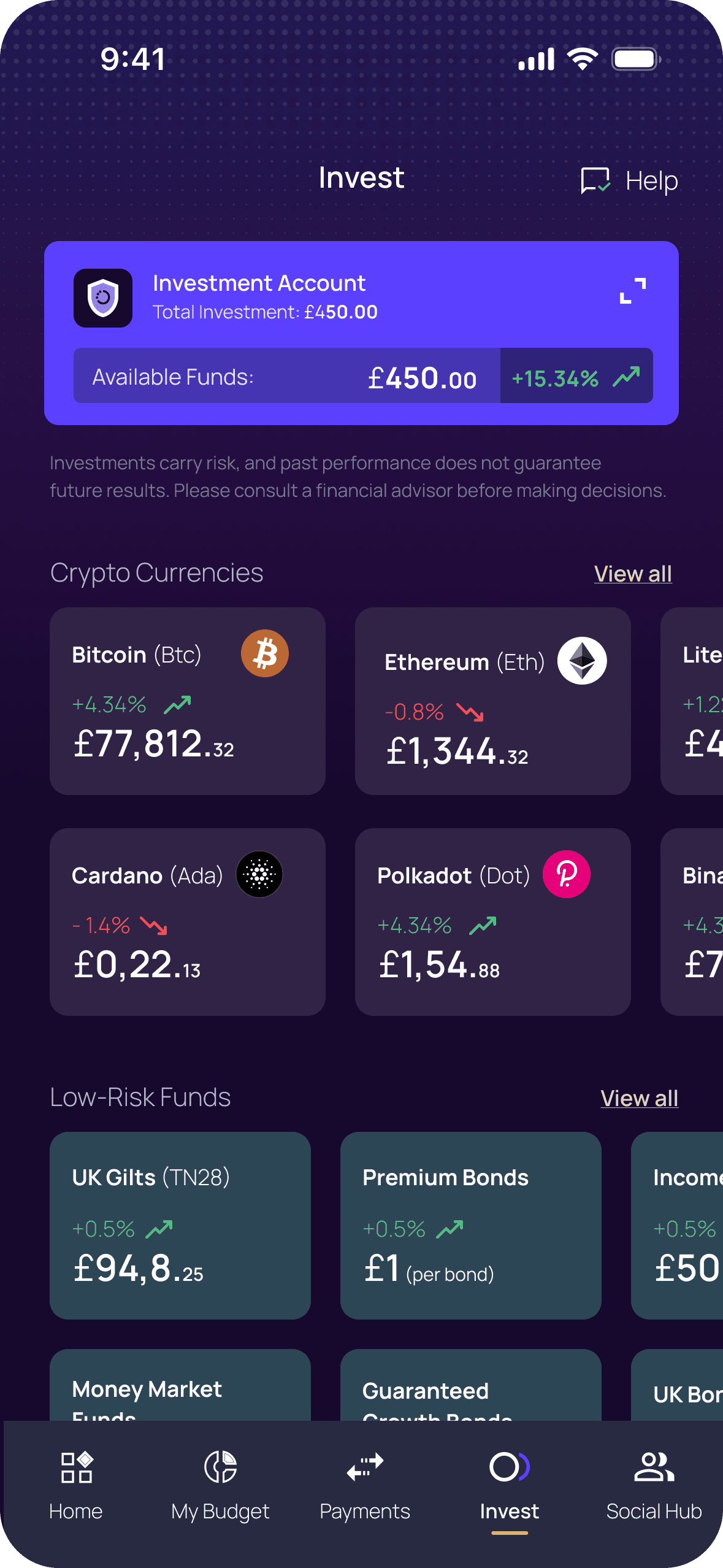Screen dimensions: 723x1568
Task: Tap the Cardano logo icon
Action: click(x=259, y=874)
